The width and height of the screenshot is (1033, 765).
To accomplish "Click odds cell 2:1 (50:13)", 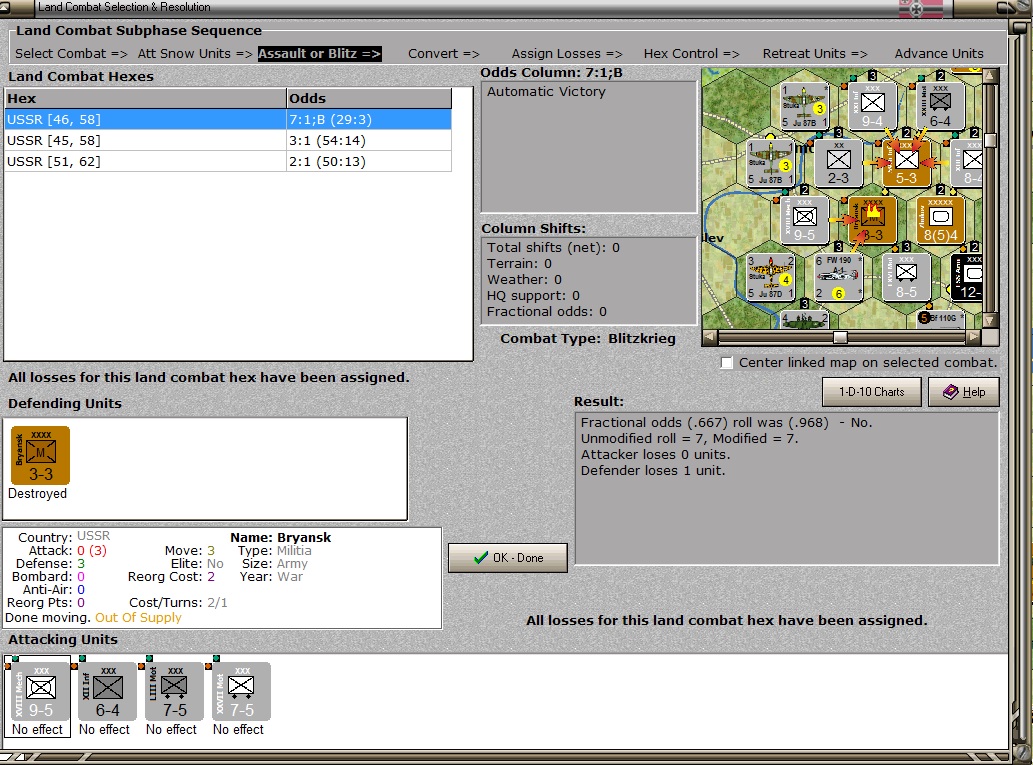I will 369,161.
